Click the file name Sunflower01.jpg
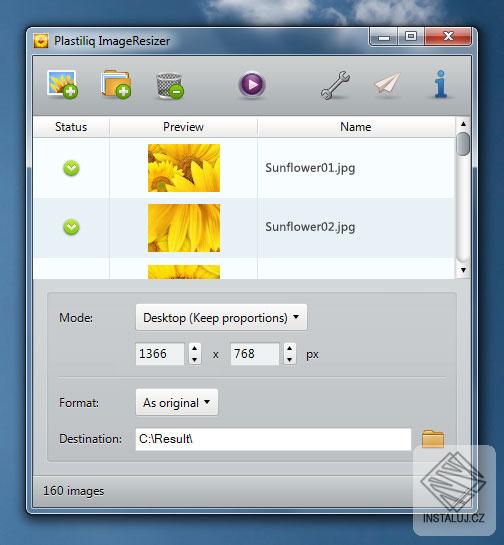This screenshot has height=545, width=504. (310, 168)
